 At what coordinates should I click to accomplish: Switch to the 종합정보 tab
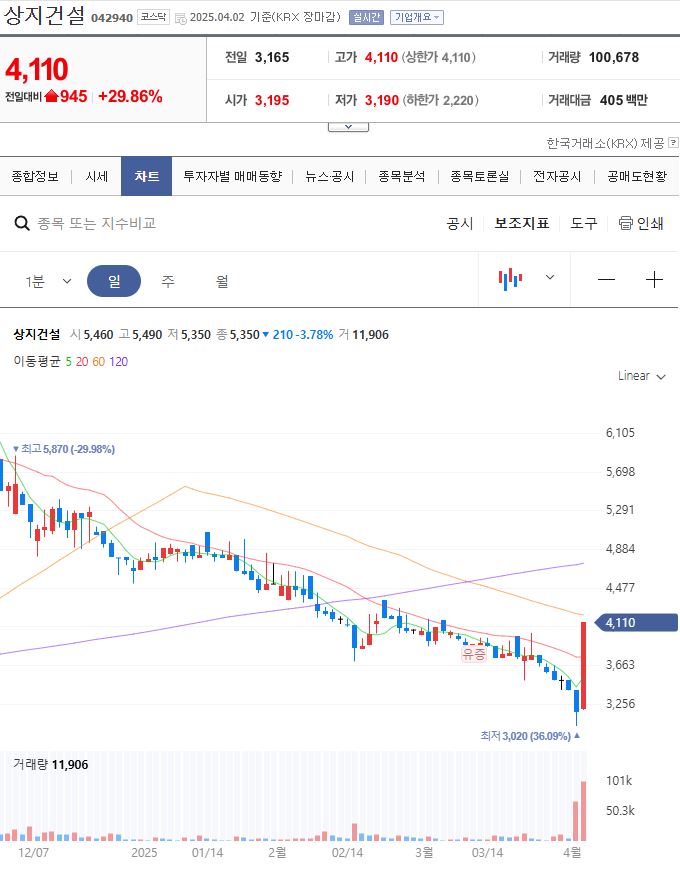(x=35, y=176)
